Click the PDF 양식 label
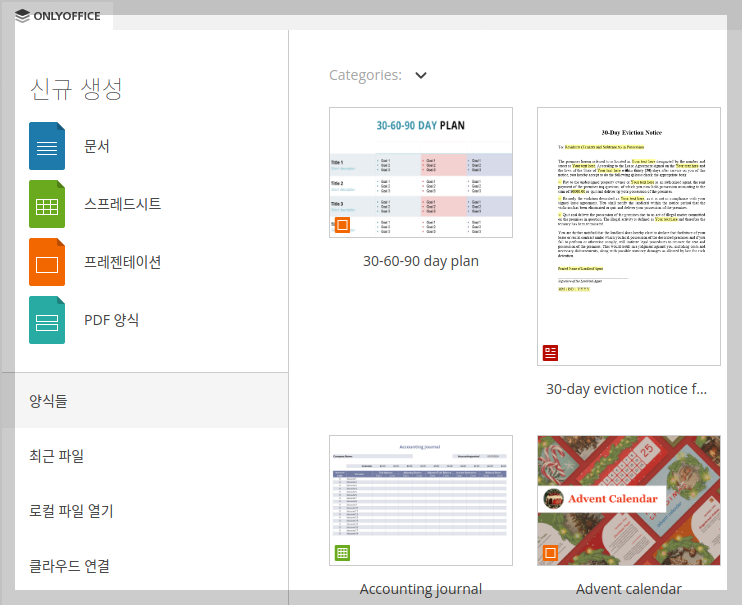 coord(112,320)
